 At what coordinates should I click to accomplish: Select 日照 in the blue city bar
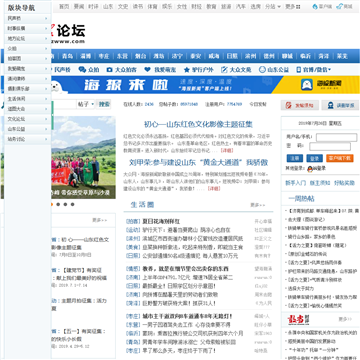click(232, 56)
